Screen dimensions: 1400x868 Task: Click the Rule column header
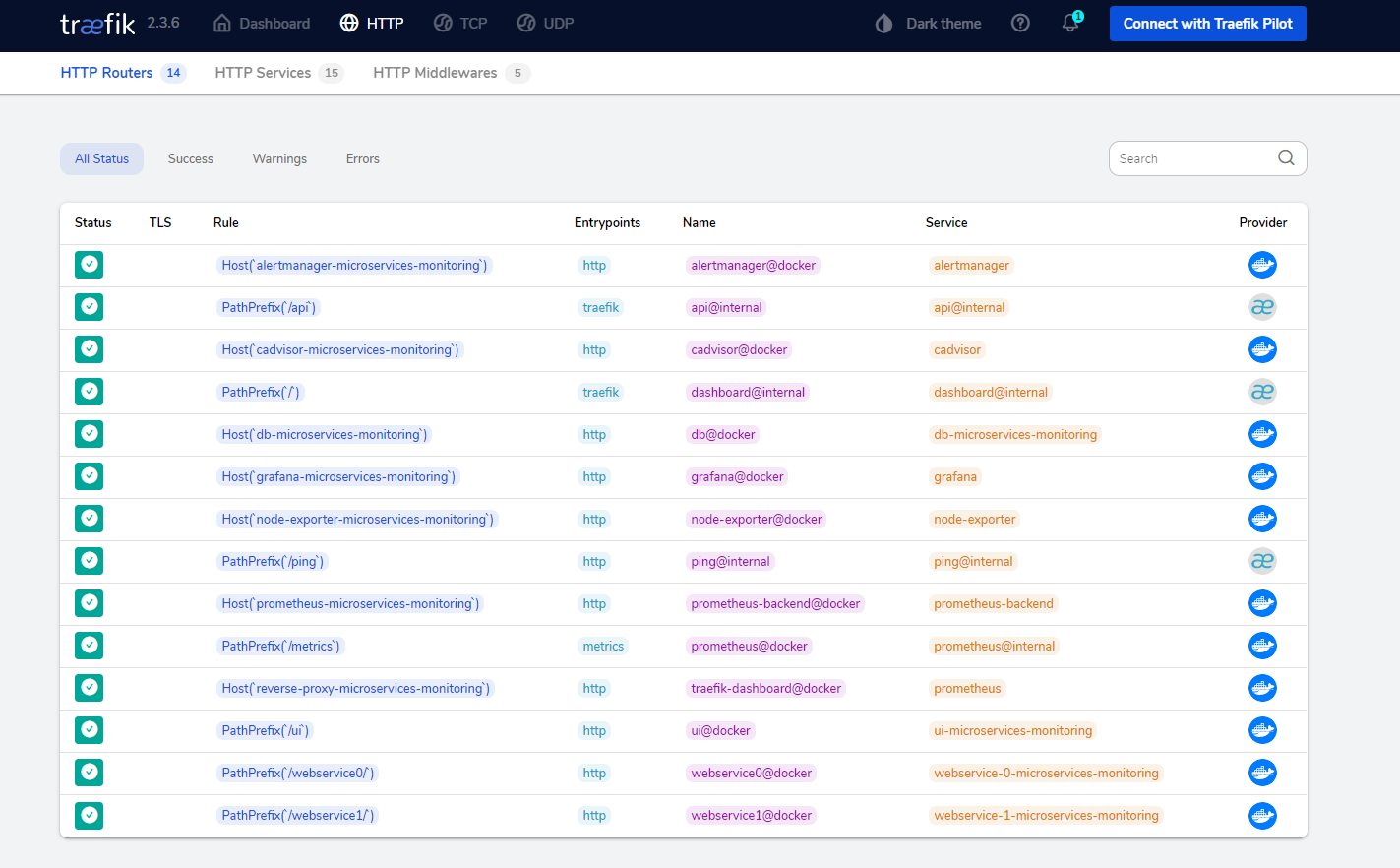pyautogui.click(x=226, y=223)
